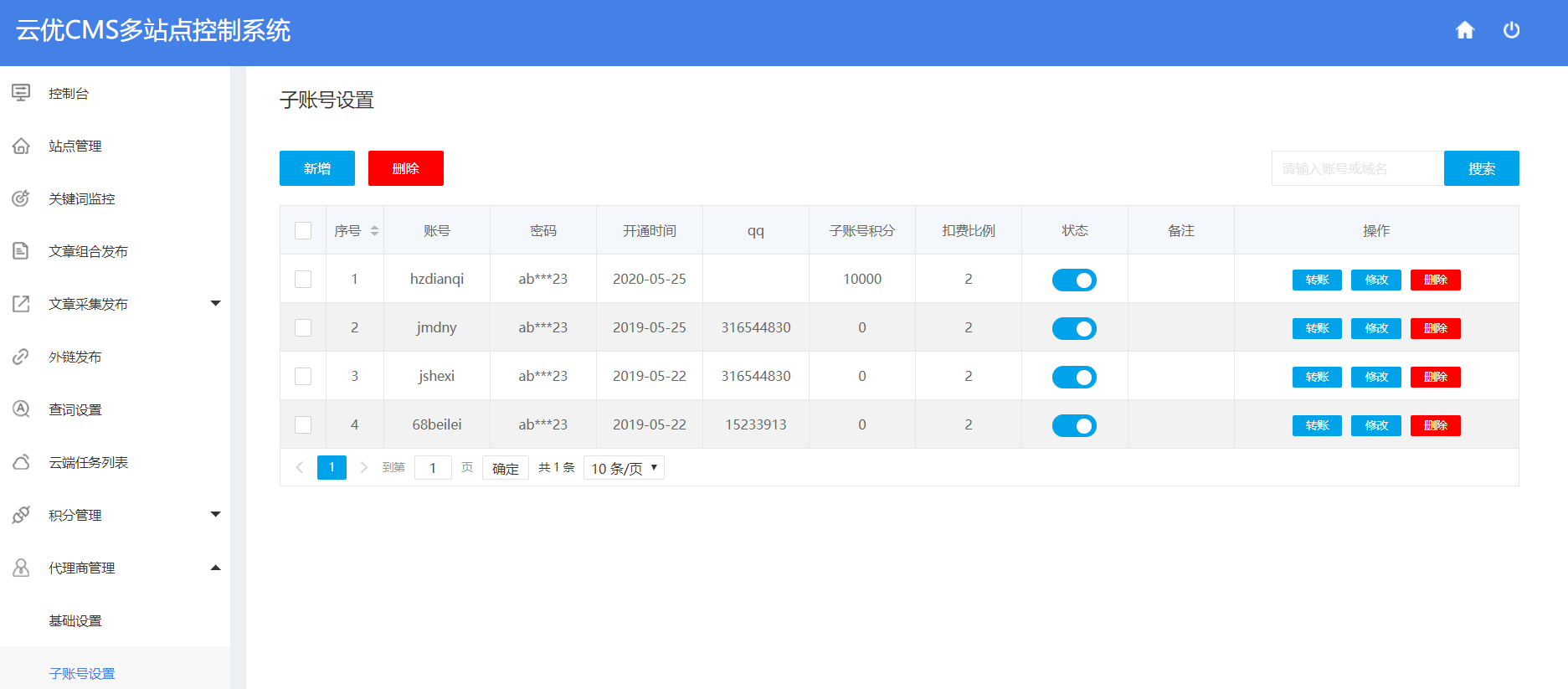Click the 搜索 button
Viewport: 1568px width, 689px height.
1481,168
